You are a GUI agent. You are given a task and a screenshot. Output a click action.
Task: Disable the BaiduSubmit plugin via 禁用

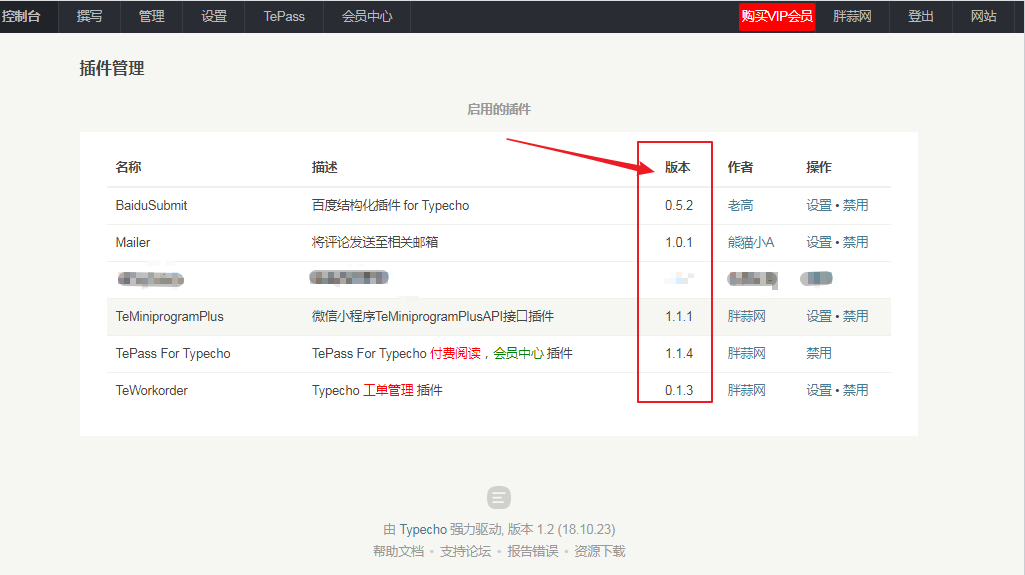(855, 205)
